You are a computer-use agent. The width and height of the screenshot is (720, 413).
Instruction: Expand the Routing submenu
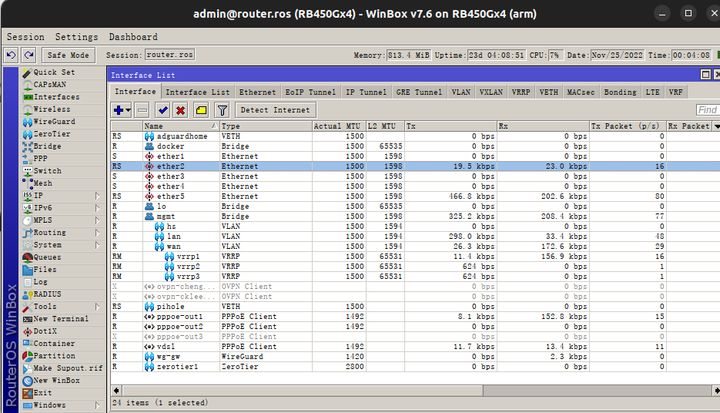[x=97, y=233]
